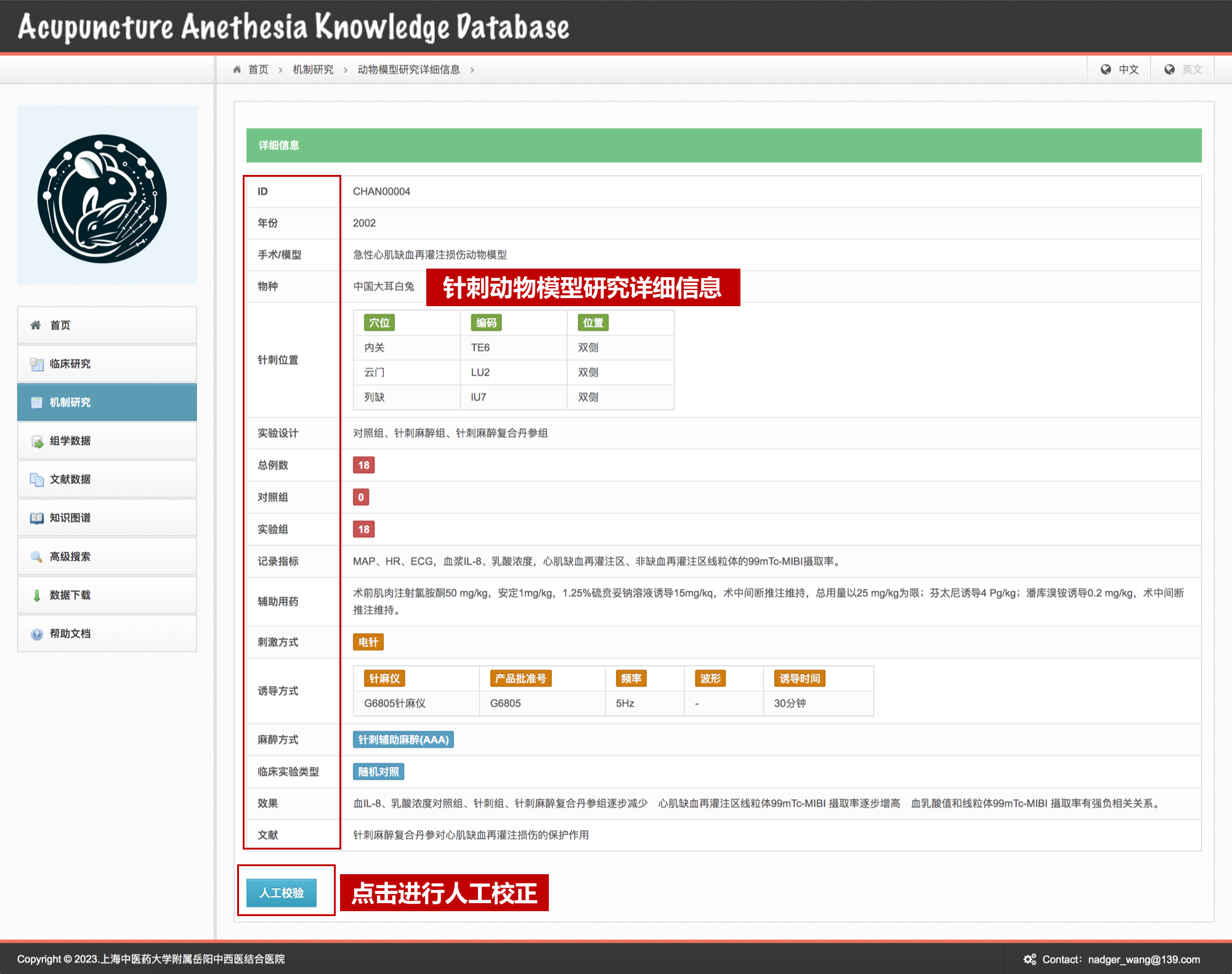Screen dimensions: 1232x974
Task: Click the 高级搜索 magnifier icon
Action: tap(36, 557)
